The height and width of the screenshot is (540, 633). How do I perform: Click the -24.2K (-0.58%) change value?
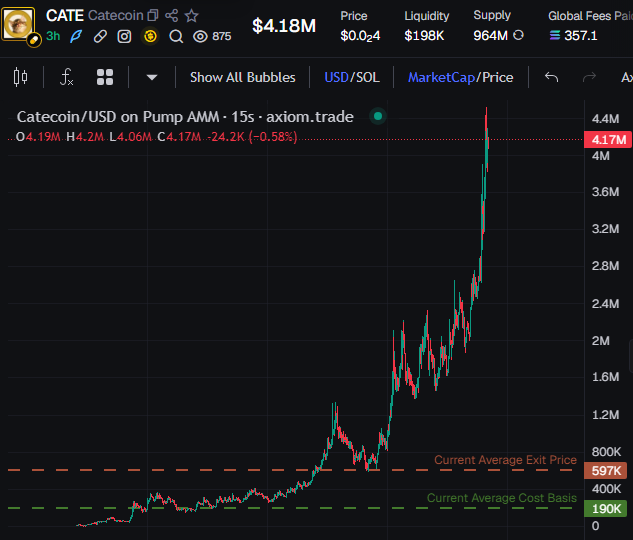tap(252, 137)
